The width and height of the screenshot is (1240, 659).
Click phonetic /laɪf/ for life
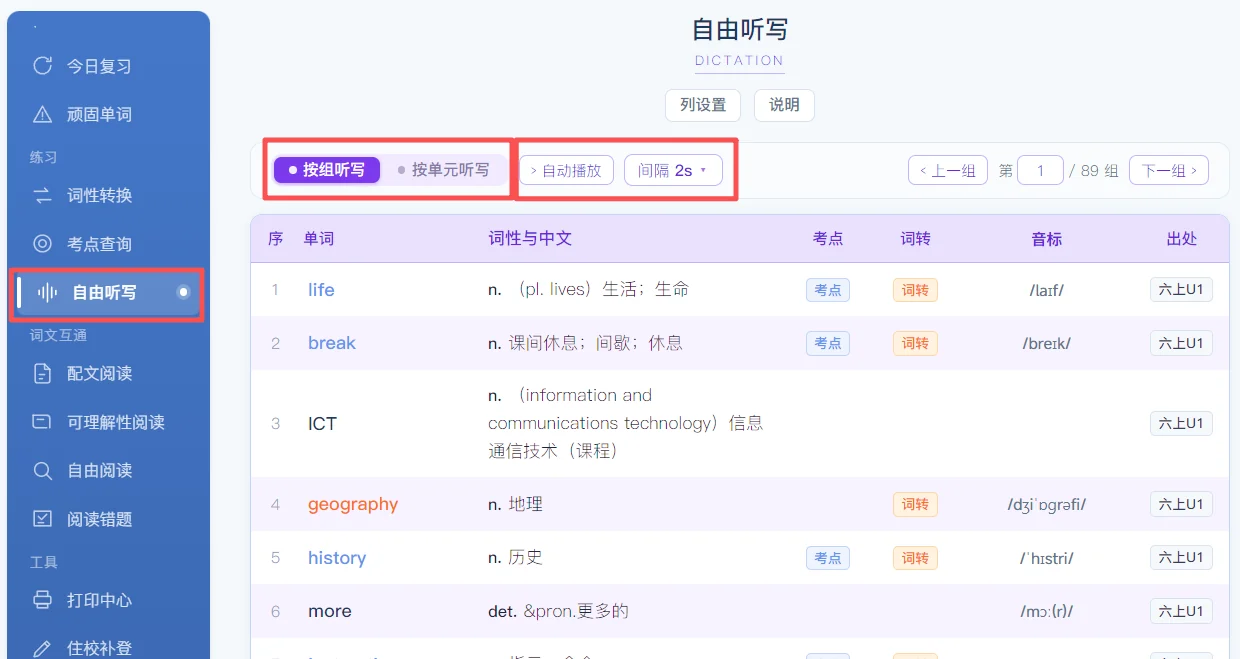1047,290
